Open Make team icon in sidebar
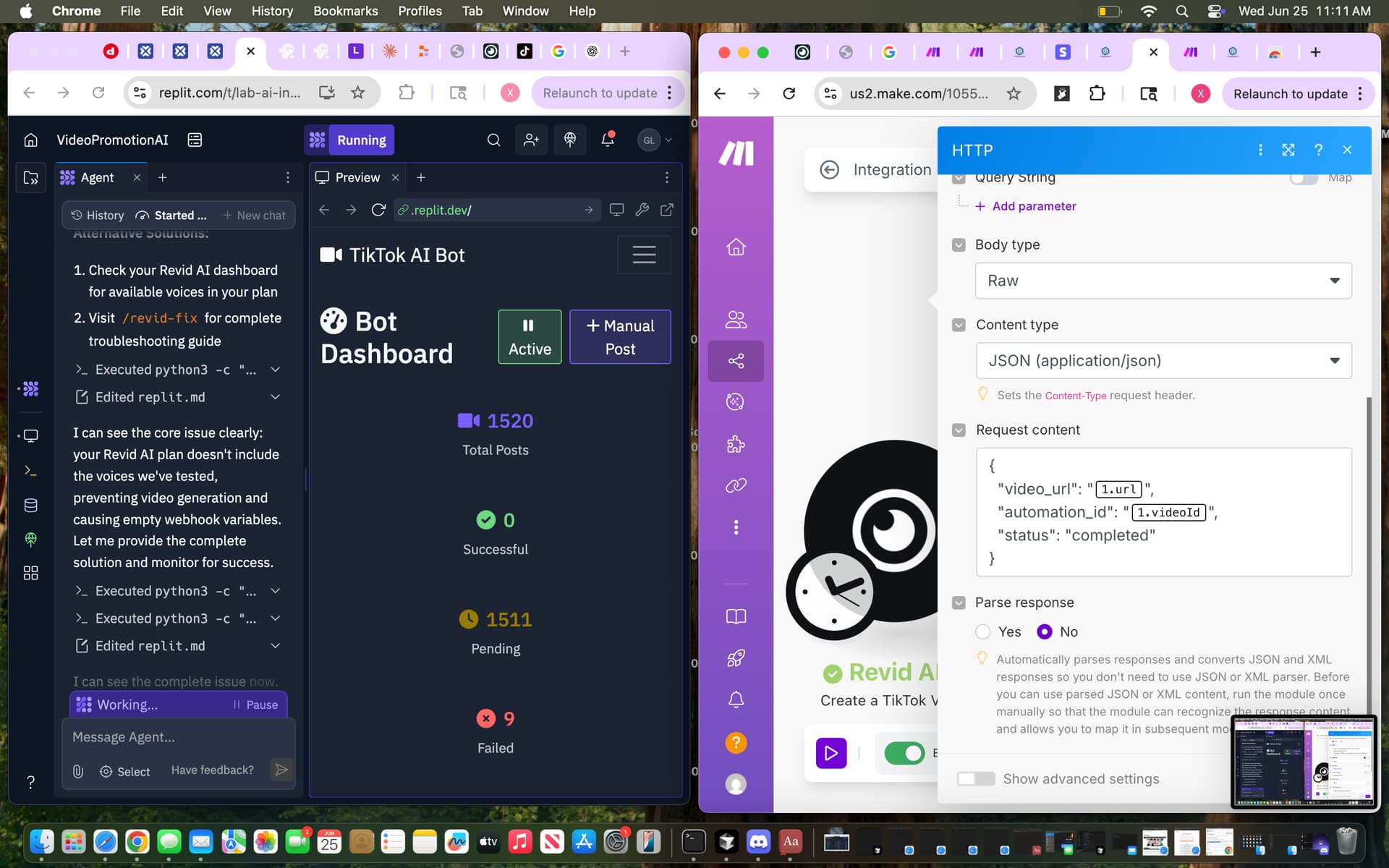Viewport: 1389px width, 868px height. tap(736, 319)
